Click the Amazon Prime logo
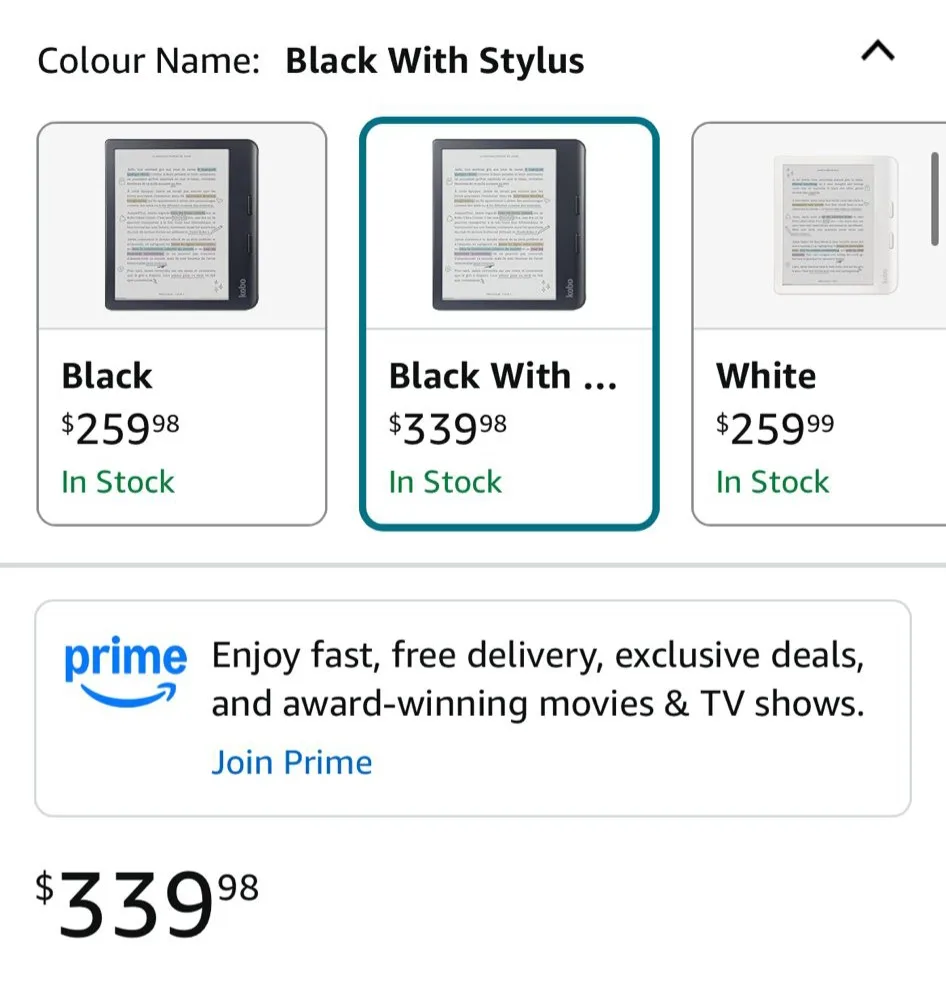946x987 pixels. (125, 670)
